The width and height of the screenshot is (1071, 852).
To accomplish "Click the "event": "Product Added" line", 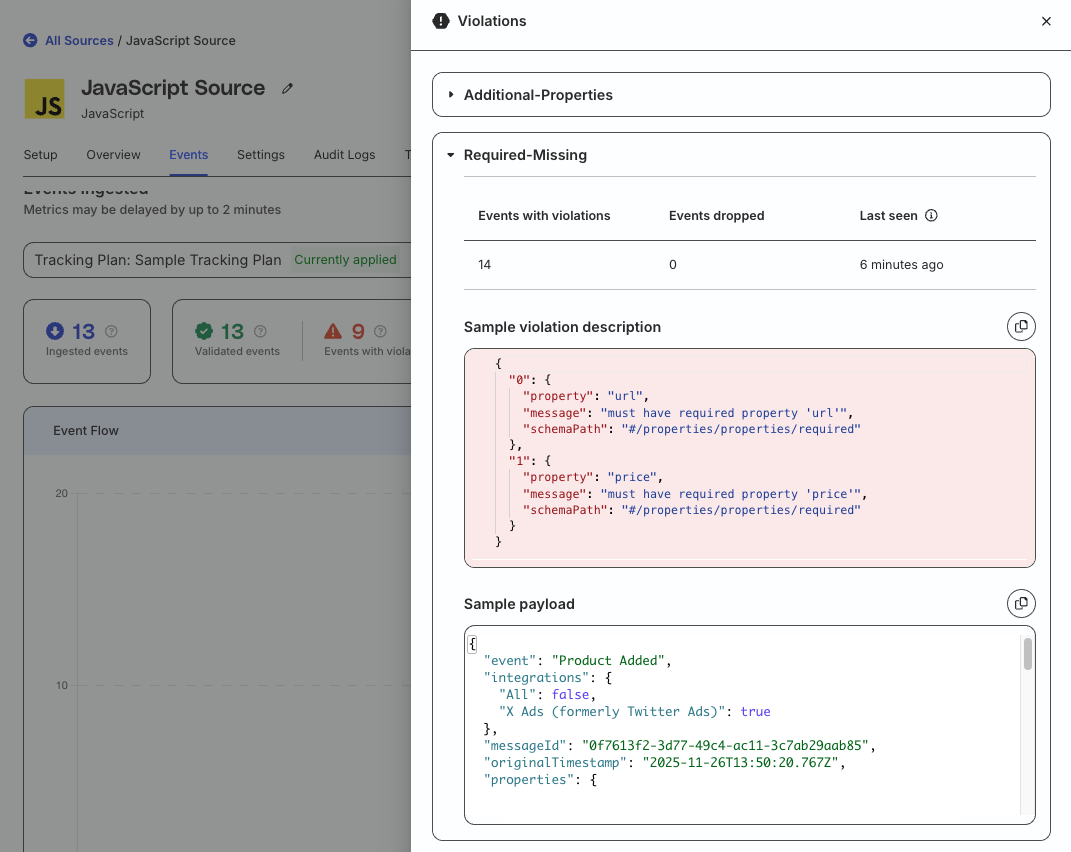I will click(x=577, y=661).
